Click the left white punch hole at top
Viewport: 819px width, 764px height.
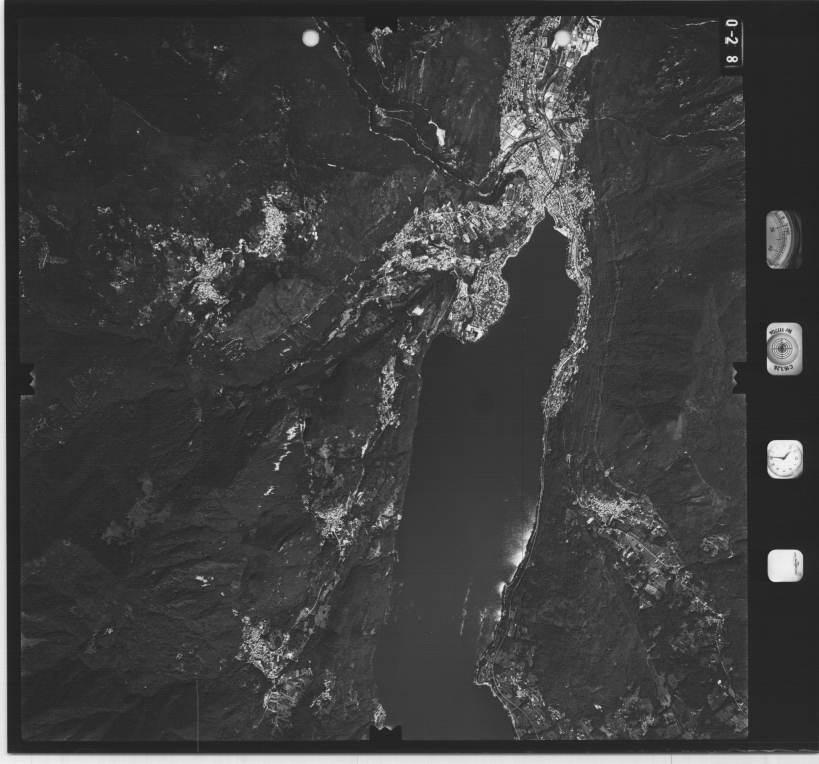pyautogui.click(x=311, y=38)
